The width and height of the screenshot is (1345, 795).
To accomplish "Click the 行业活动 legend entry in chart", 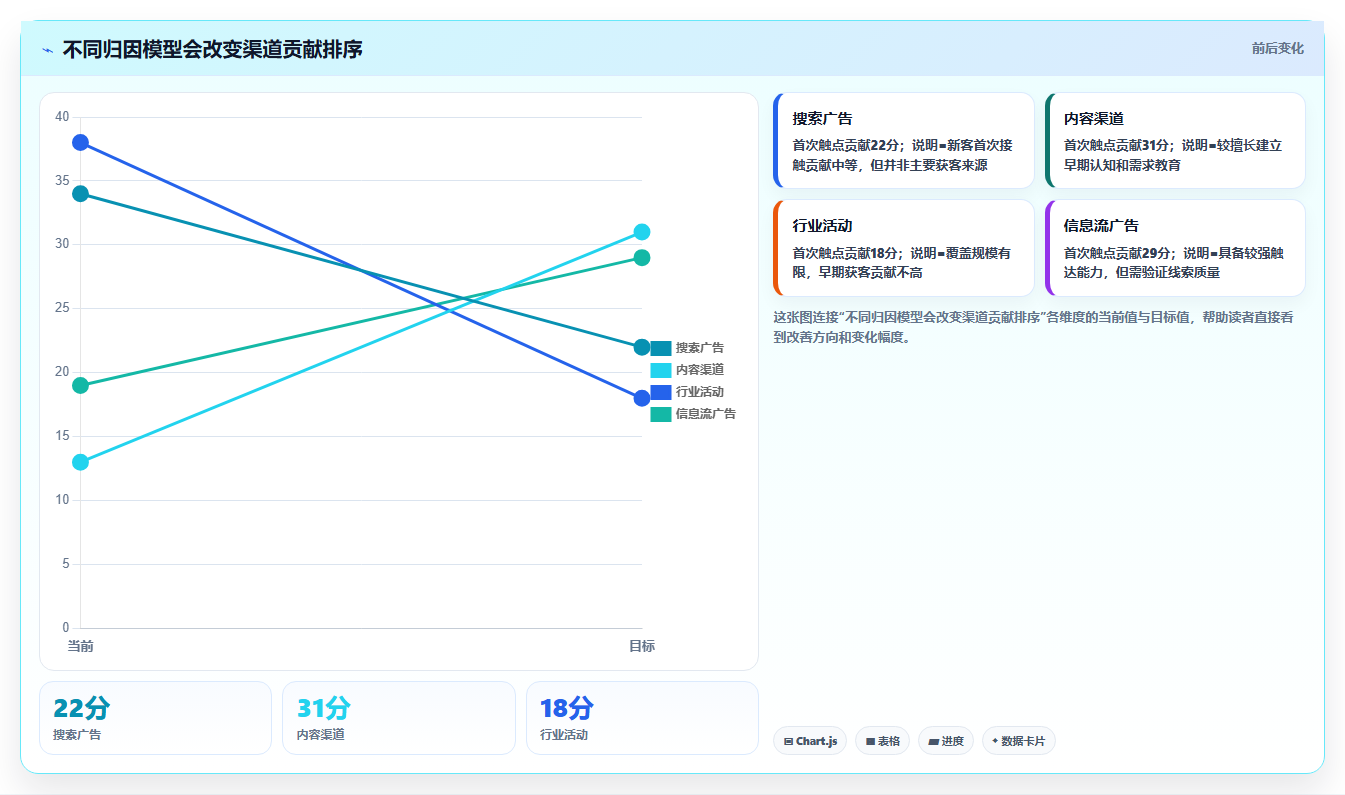I will point(687,392).
